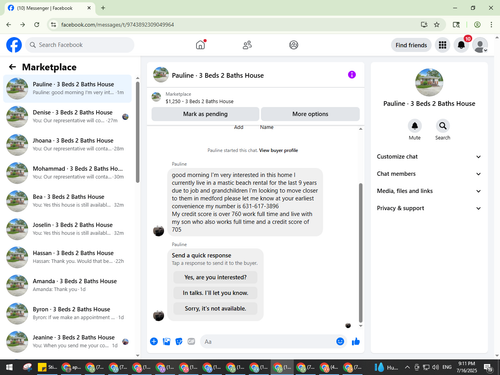Send quick response 'Sorry, it's not available.'
The image size is (500, 375).
click(215, 309)
